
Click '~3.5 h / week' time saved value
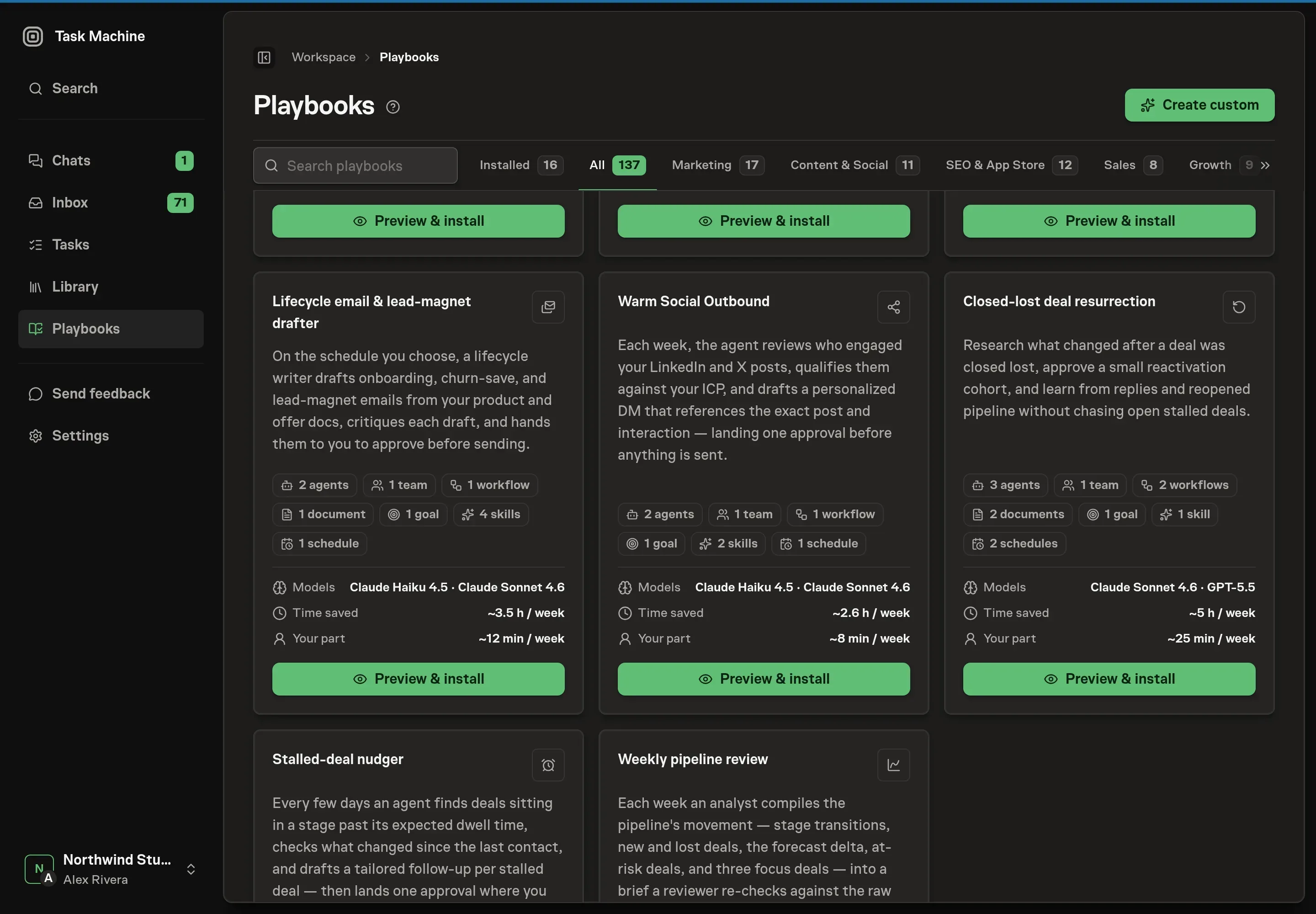[x=525, y=613]
